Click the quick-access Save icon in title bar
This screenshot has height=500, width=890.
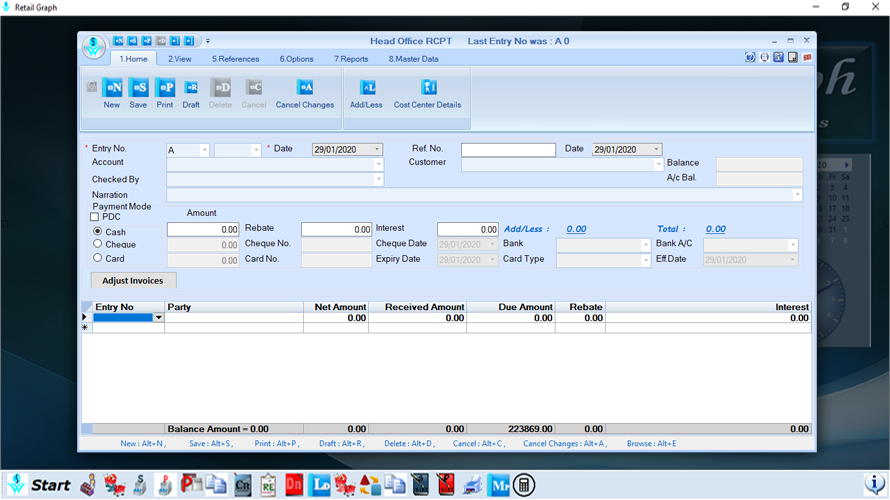(132, 41)
